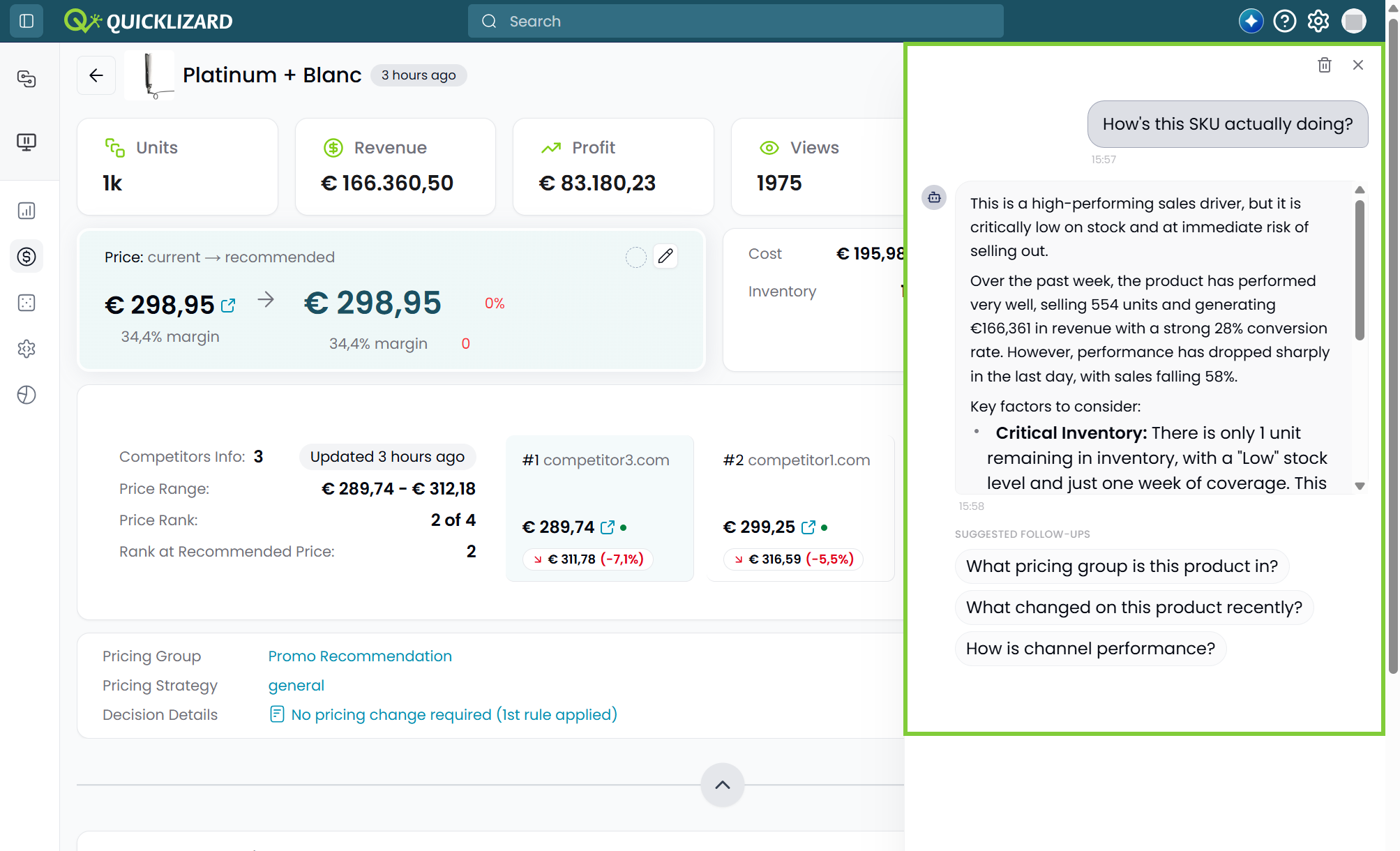Toggle the sidebar panel icon

click(x=27, y=21)
